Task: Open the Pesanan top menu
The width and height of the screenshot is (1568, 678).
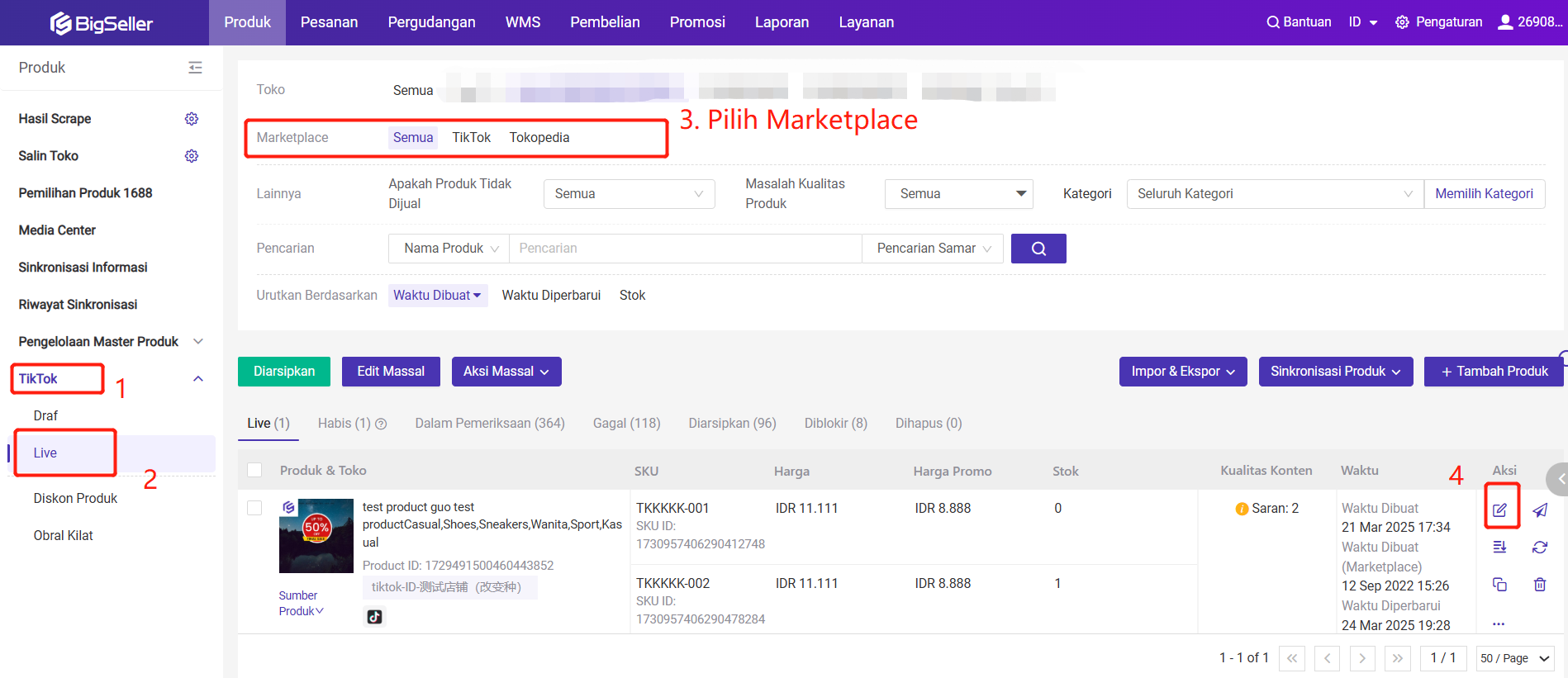Action: click(329, 22)
